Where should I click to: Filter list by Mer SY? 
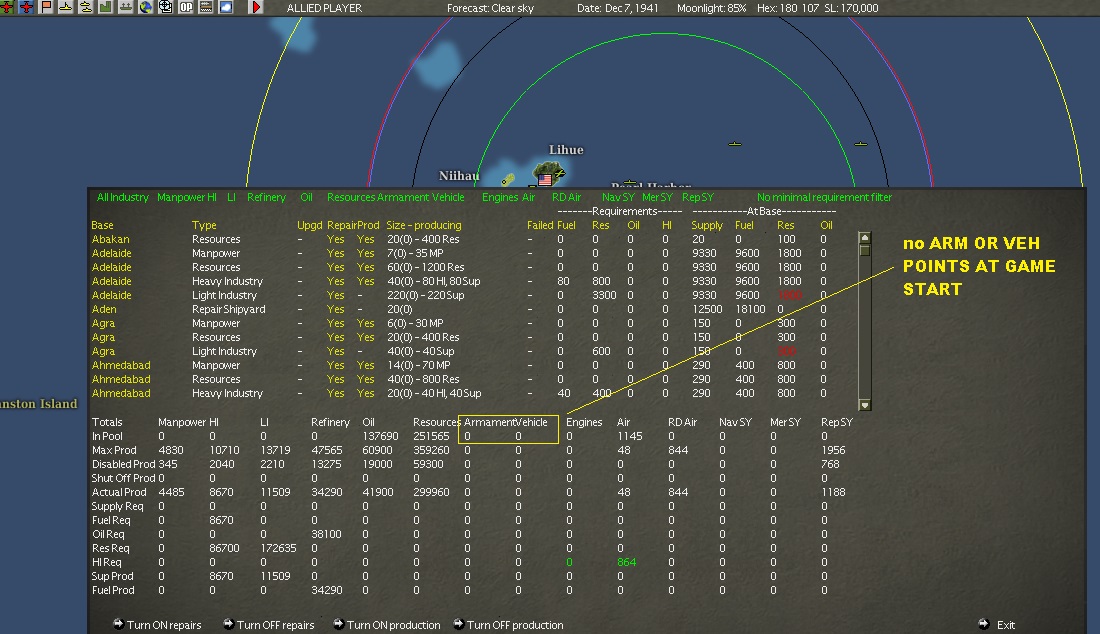[x=657, y=197]
